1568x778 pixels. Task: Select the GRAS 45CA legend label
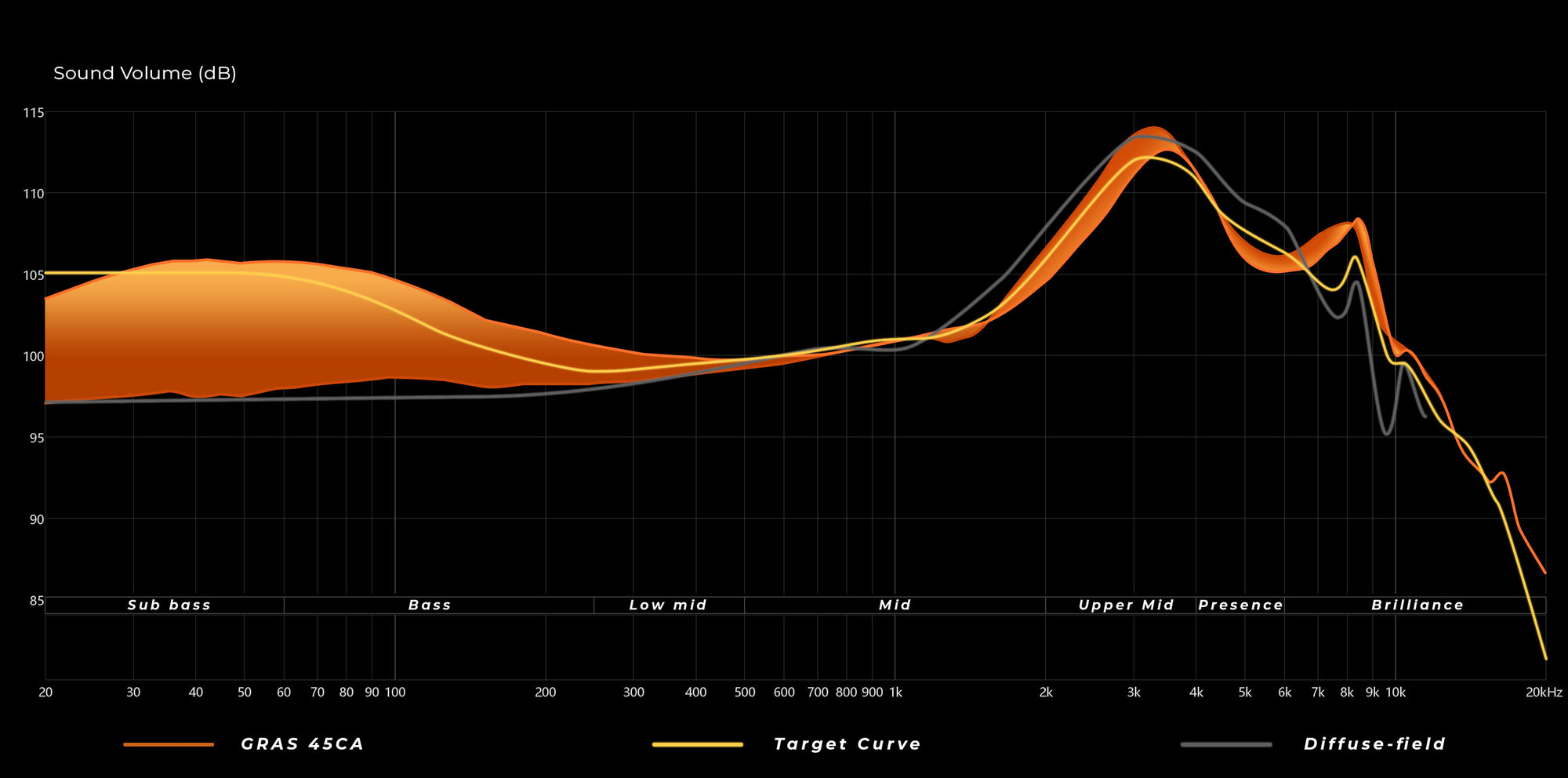(303, 744)
